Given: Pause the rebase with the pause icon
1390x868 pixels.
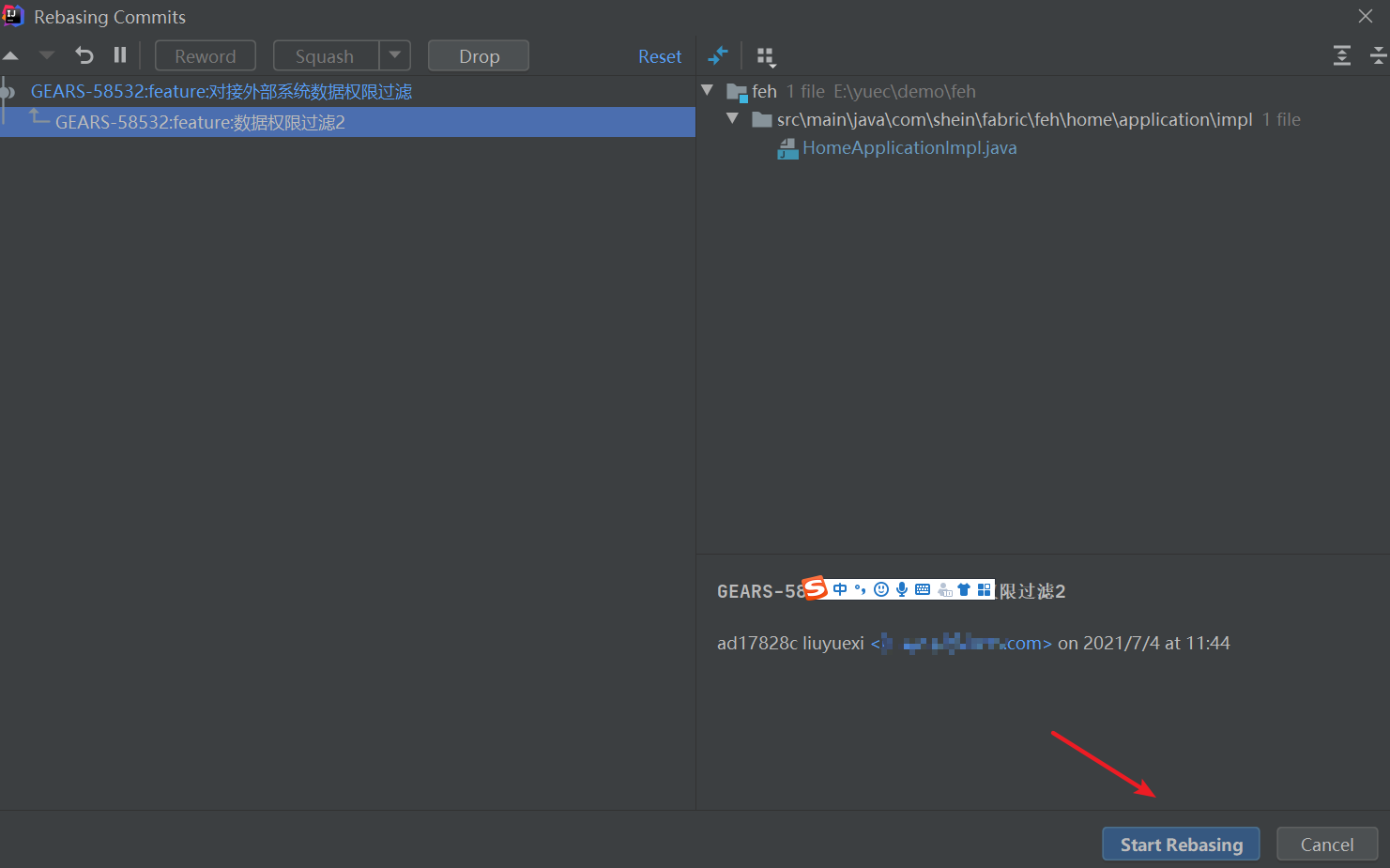Looking at the screenshot, I should coord(119,55).
